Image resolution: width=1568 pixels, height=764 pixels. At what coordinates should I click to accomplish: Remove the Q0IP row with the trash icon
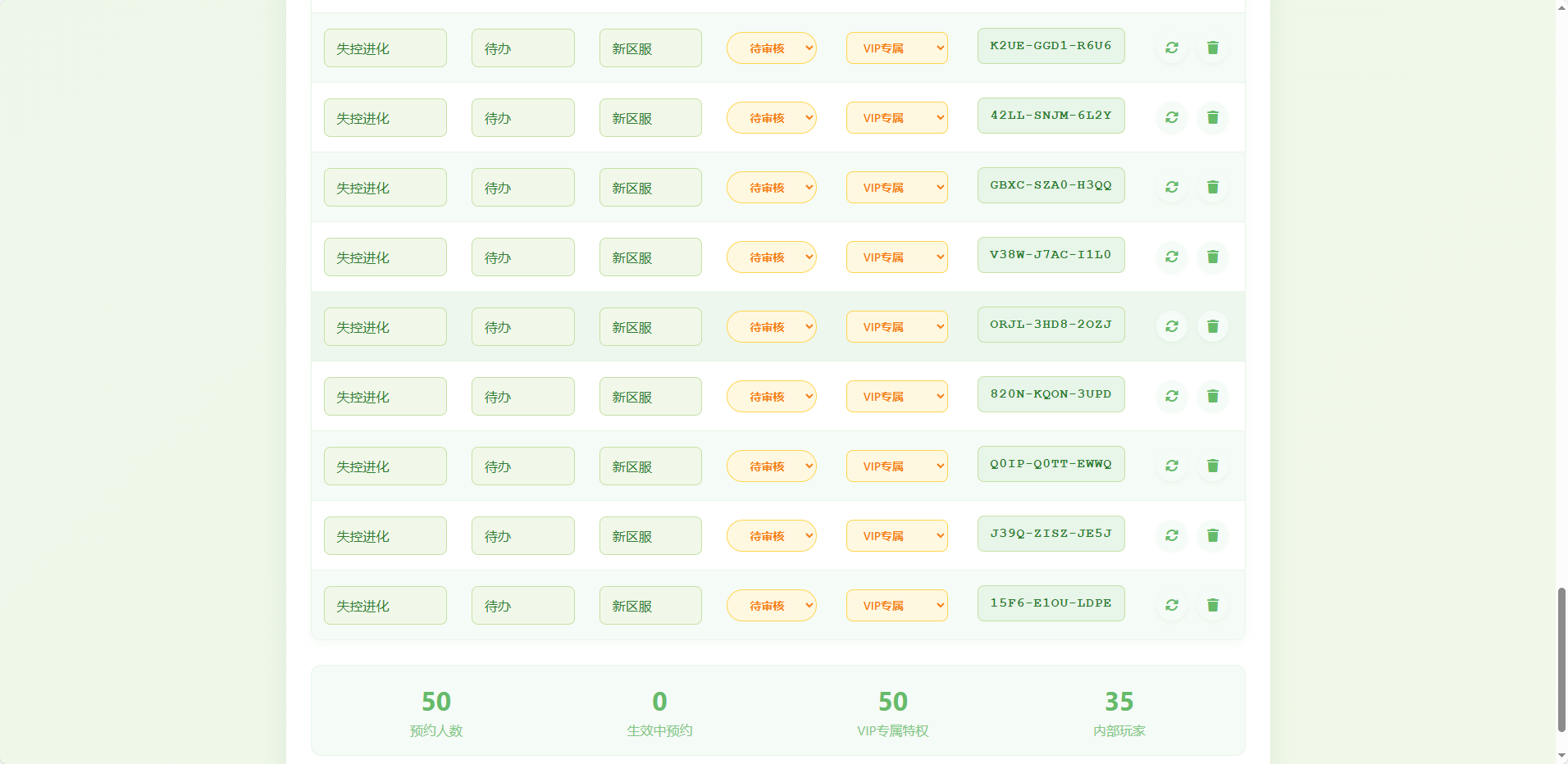(x=1213, y=466)
